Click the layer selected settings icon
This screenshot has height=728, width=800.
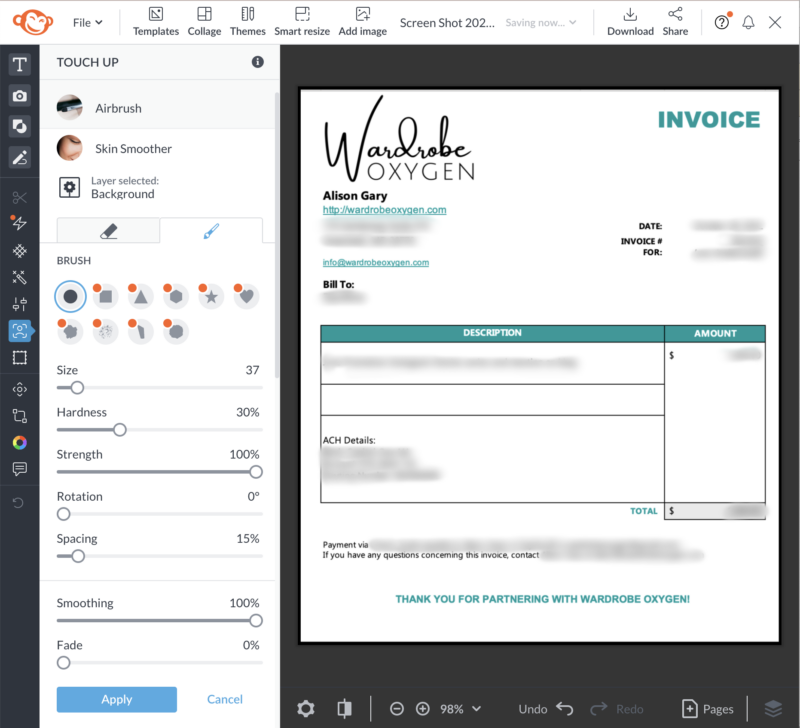[x=69, y=187]
